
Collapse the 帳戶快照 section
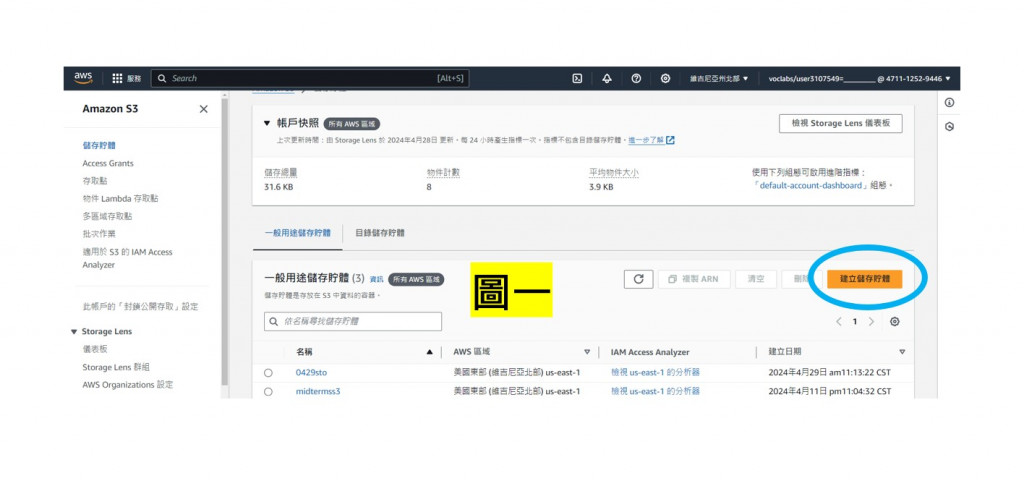(x=266, y=123)
